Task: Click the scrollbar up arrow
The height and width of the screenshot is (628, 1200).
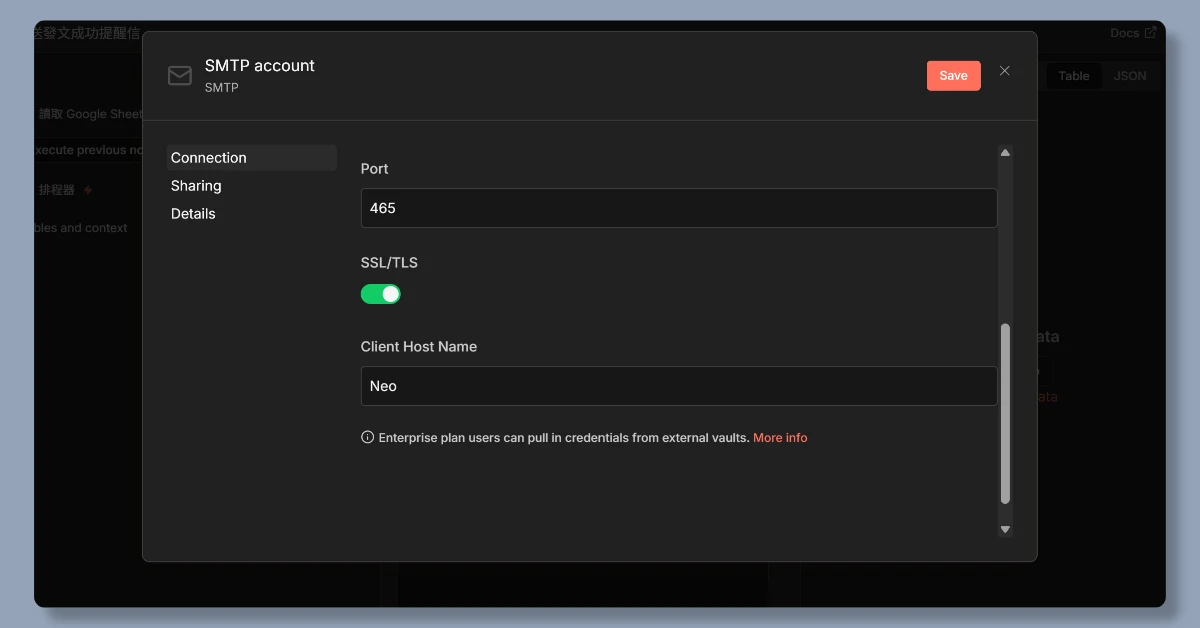Action: tap(1005, 153)
